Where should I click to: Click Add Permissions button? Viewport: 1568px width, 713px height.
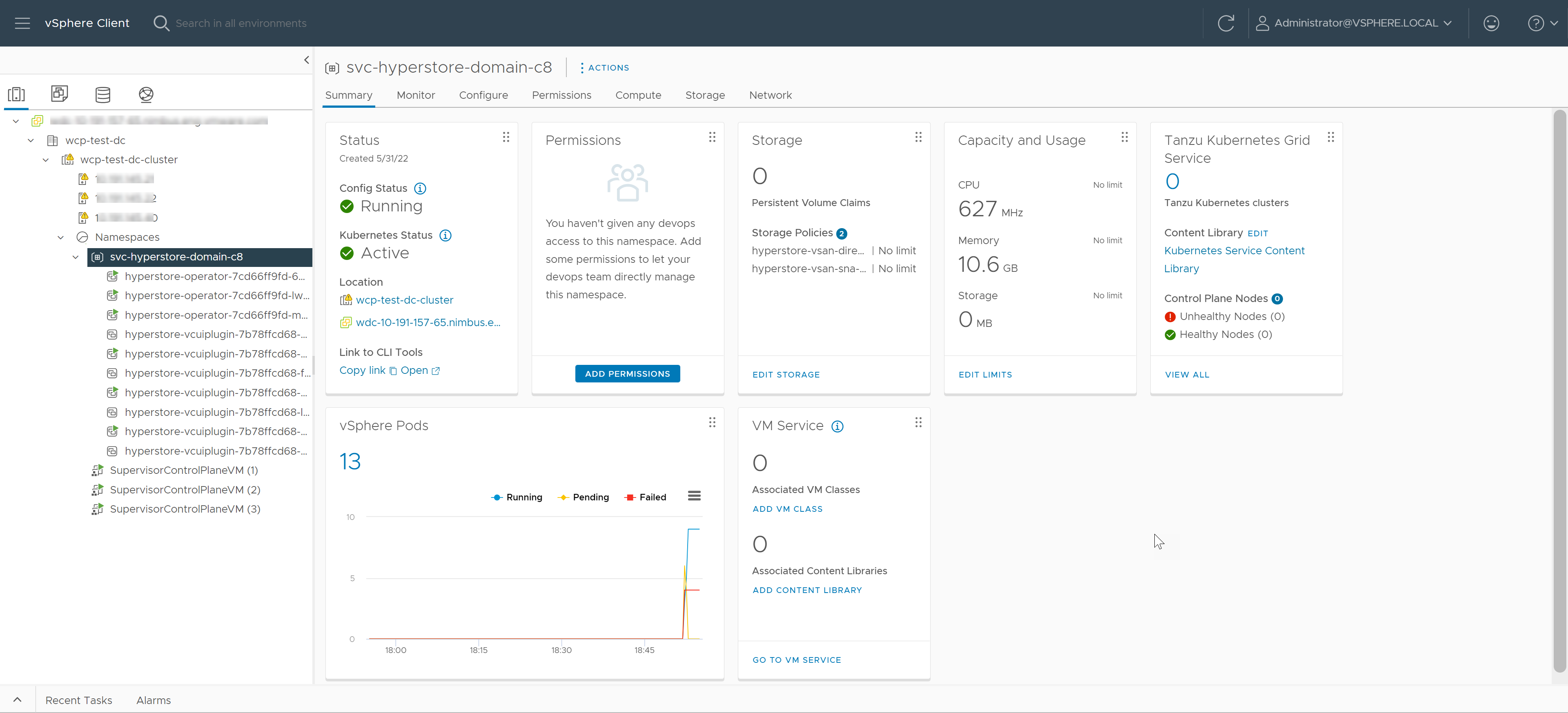[627, 374]
